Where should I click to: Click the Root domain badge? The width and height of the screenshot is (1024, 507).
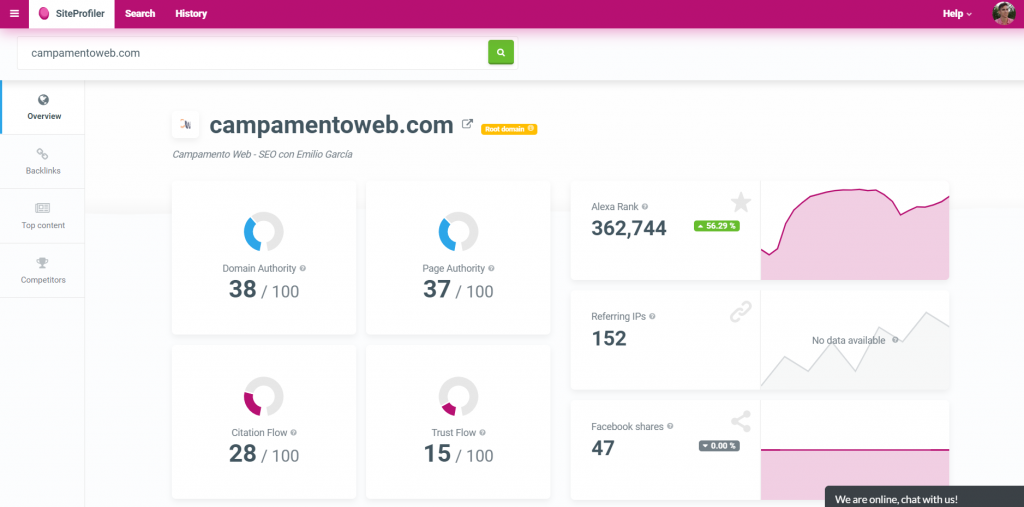[509, 129]
